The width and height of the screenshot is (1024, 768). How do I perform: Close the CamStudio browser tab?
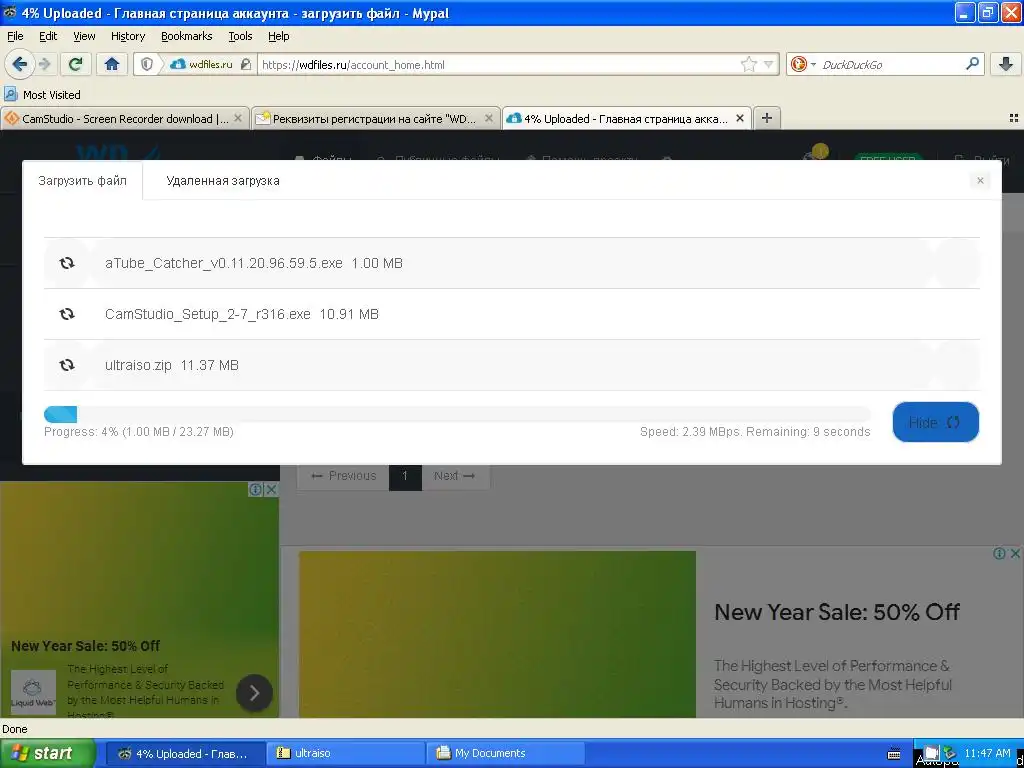[238, 118]
